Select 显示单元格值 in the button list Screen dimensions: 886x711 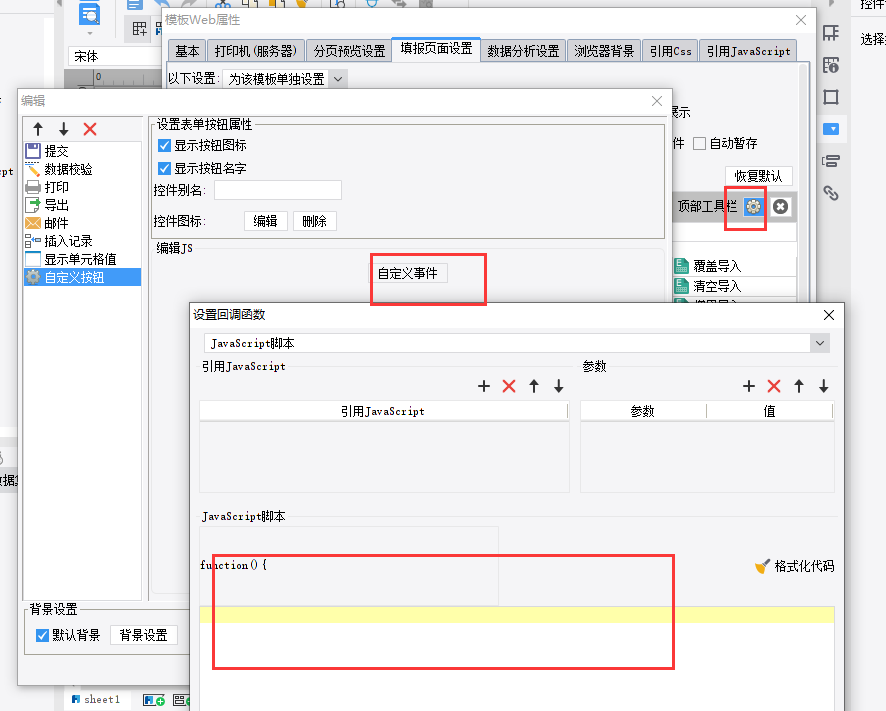pos(82,259)
